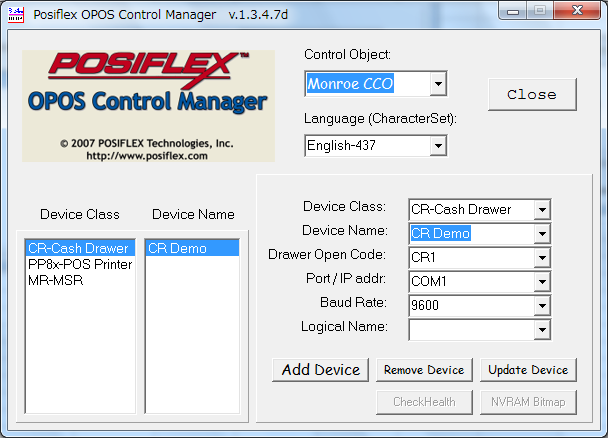Expand the Logical Name dropdown arrow
The width and height of the screenshot is (608, 438).
pos(542,330)
